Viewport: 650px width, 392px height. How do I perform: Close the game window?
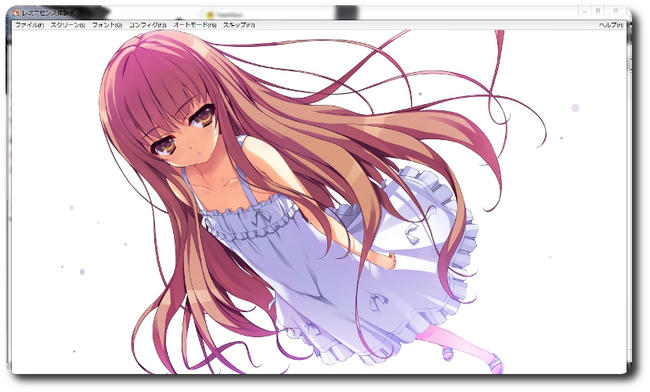click(616, 11)
